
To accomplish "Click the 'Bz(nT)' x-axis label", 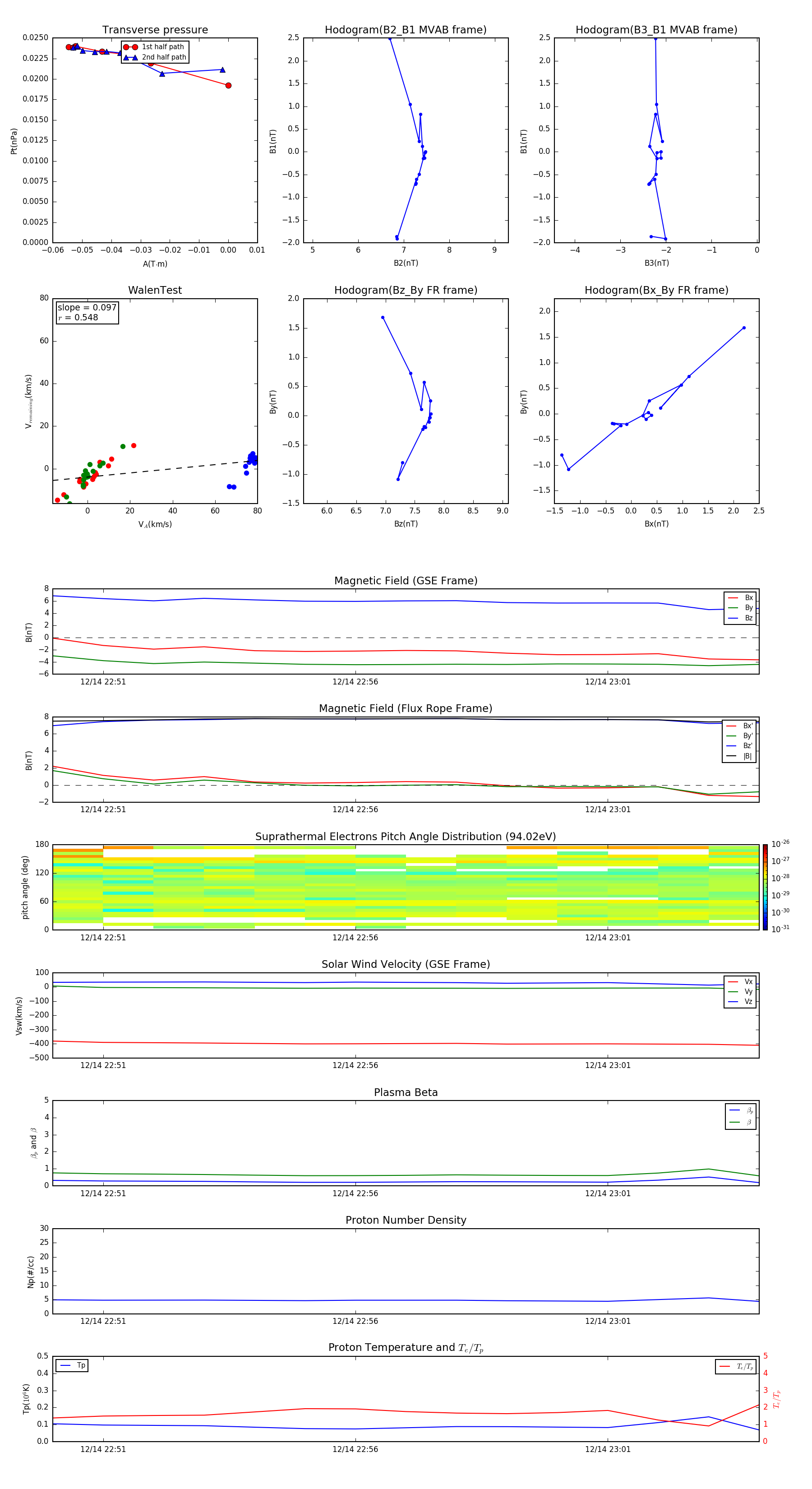I will (x=406, y=524).
